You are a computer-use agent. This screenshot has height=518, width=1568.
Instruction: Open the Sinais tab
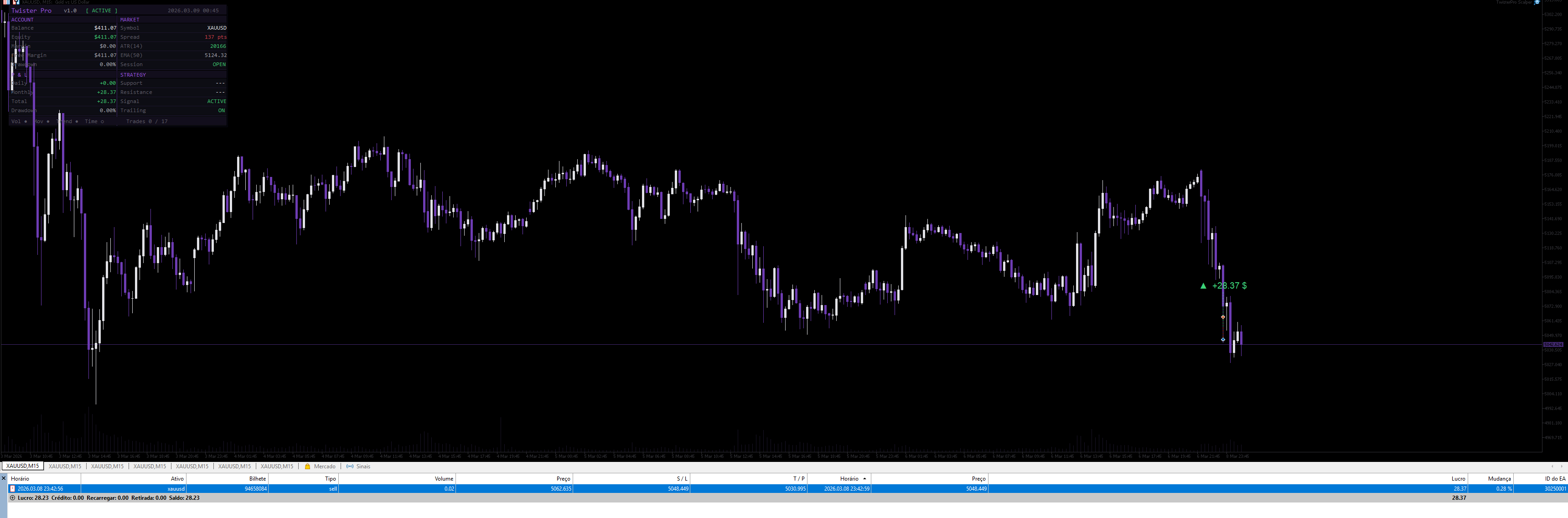tap(363, 466)
